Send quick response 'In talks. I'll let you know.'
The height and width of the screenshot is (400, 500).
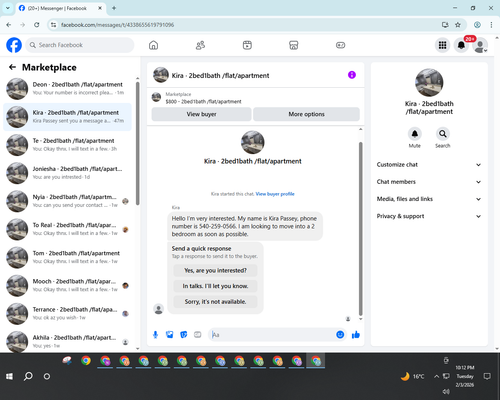215,286
